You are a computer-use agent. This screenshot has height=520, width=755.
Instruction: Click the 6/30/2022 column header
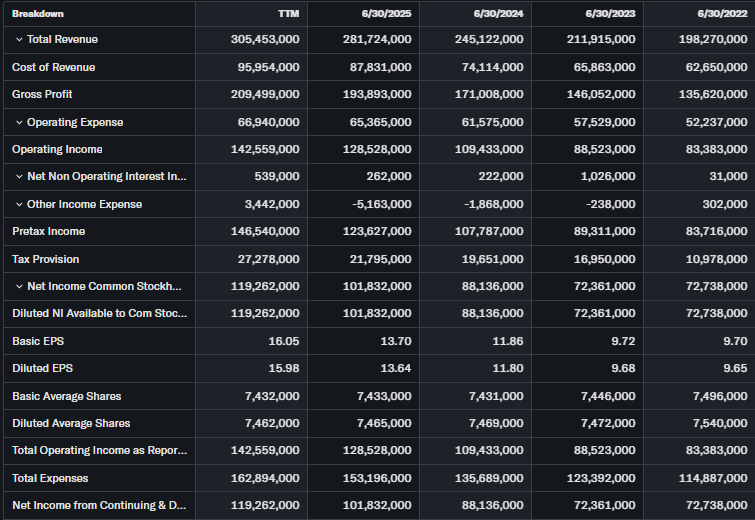(x=724, y=13)
